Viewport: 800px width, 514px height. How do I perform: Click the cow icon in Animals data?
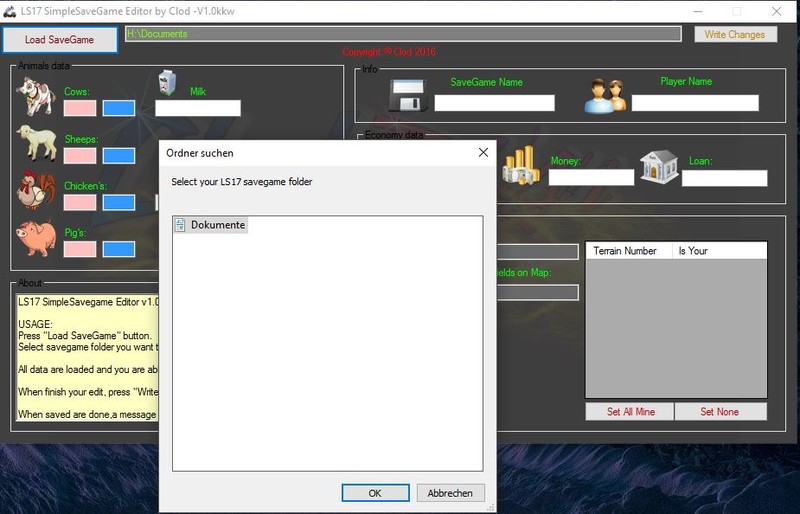[x=34, y=96]
